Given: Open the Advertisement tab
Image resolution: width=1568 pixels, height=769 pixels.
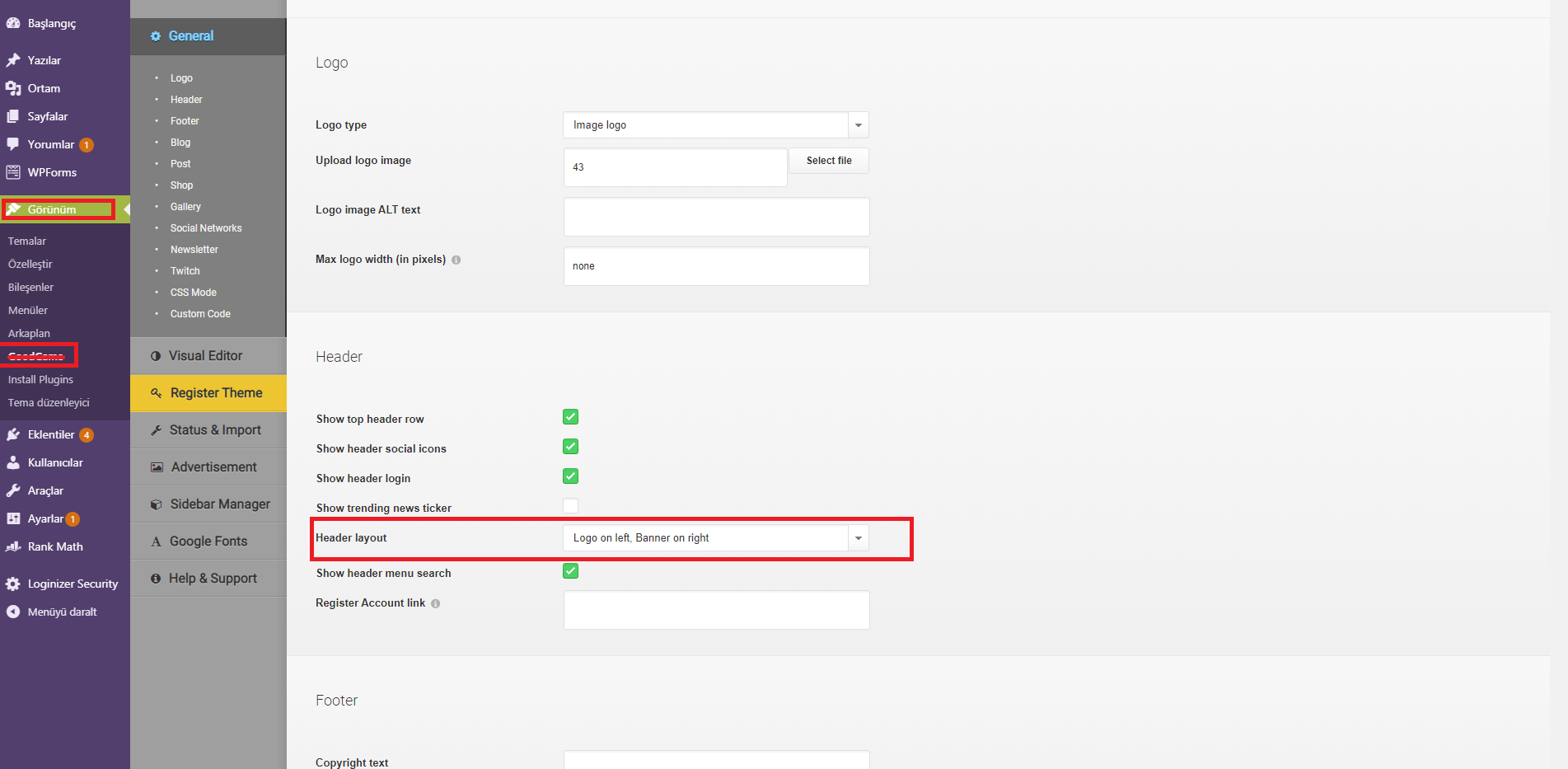Looking at the screenshot, I should click(x=208, y=467).
